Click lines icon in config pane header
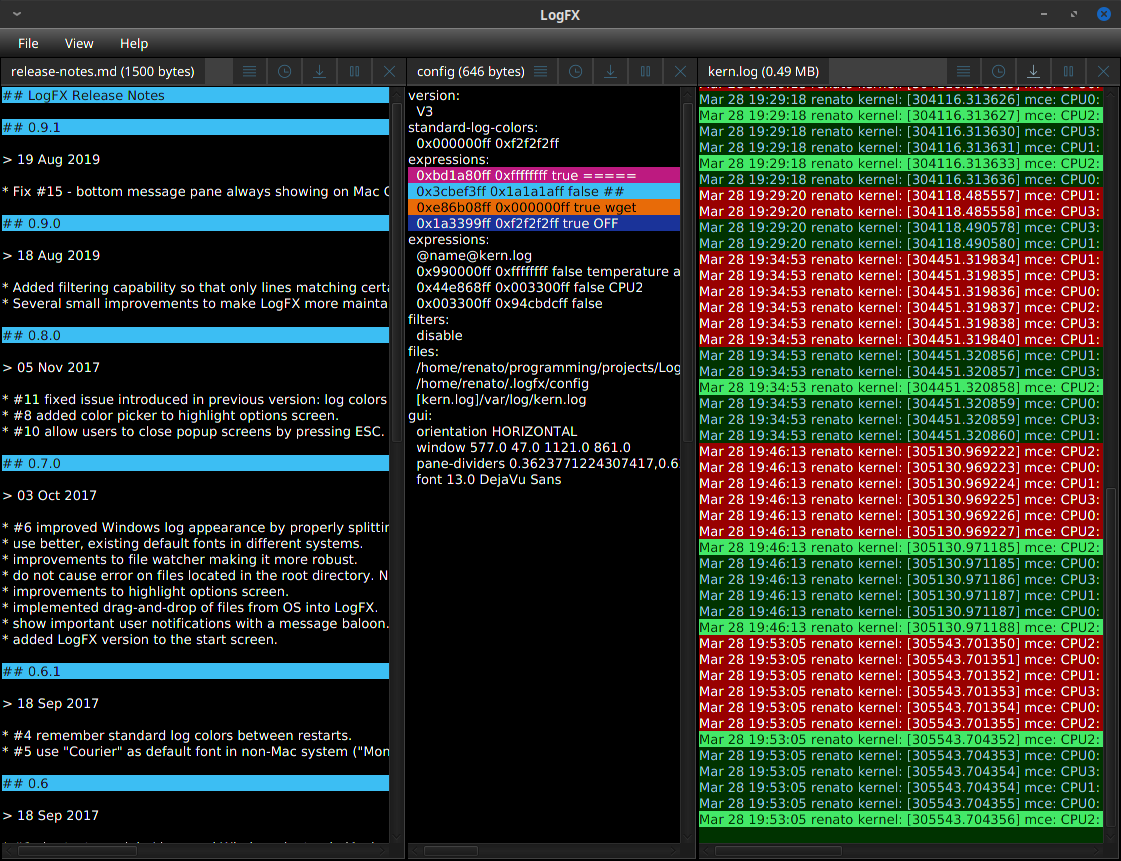This screenshot has width=1121, height=861. (540, 72)
